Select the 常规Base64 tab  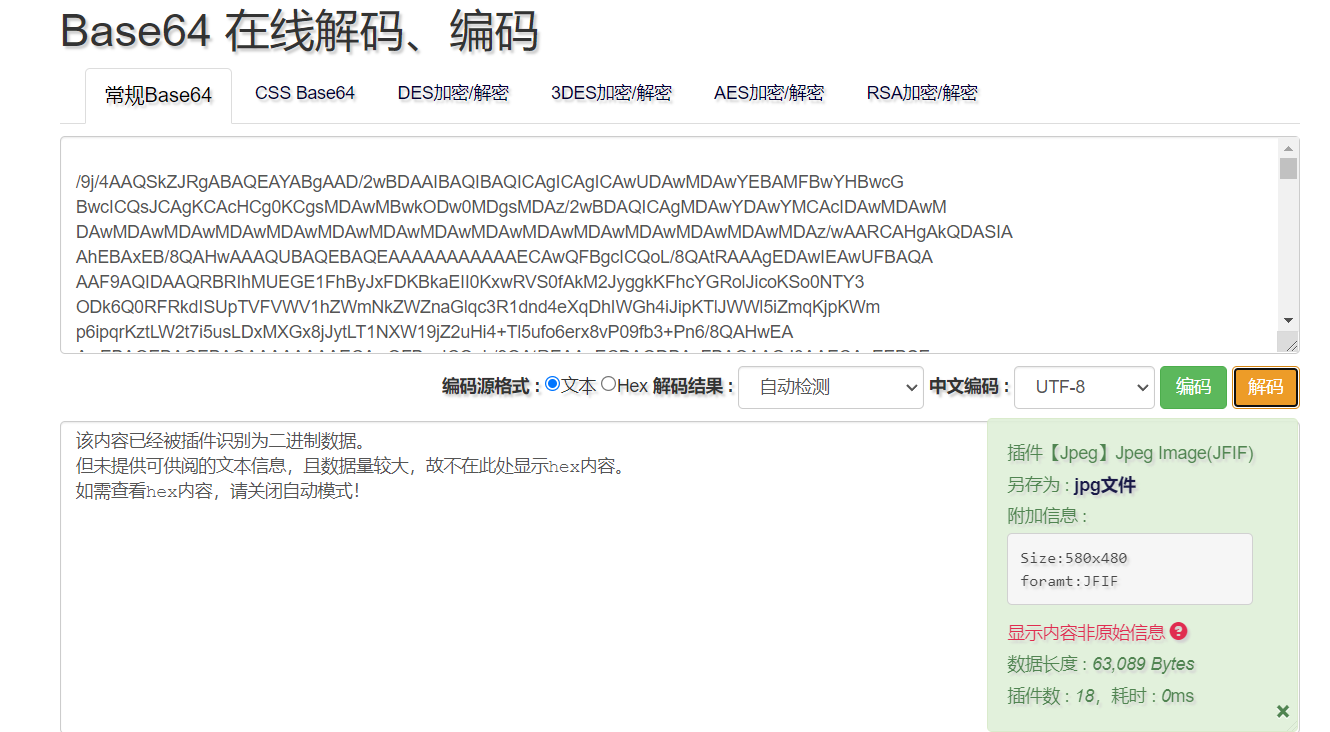[158, 94]
